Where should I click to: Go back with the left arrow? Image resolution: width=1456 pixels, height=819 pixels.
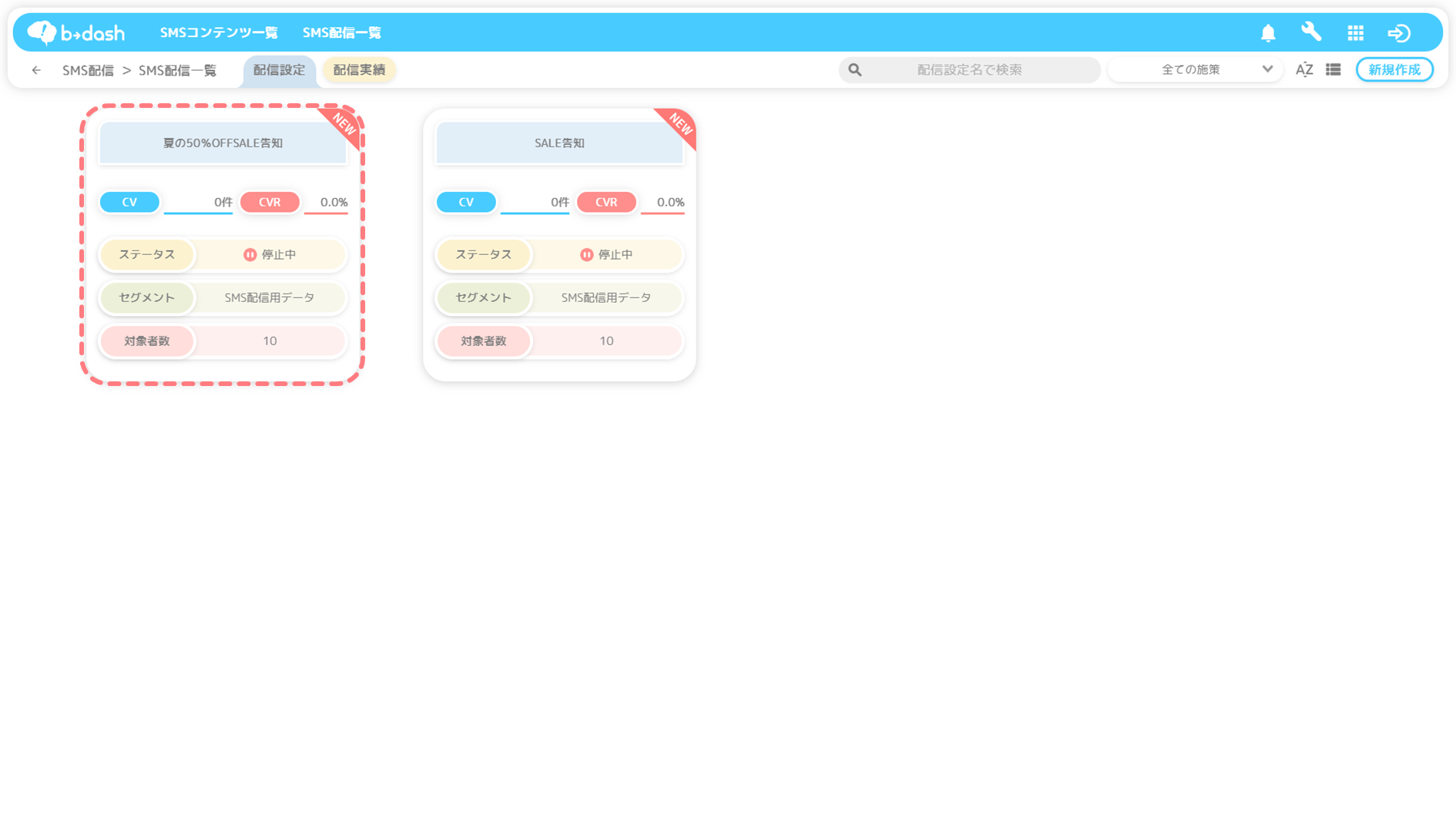point(36,70)
